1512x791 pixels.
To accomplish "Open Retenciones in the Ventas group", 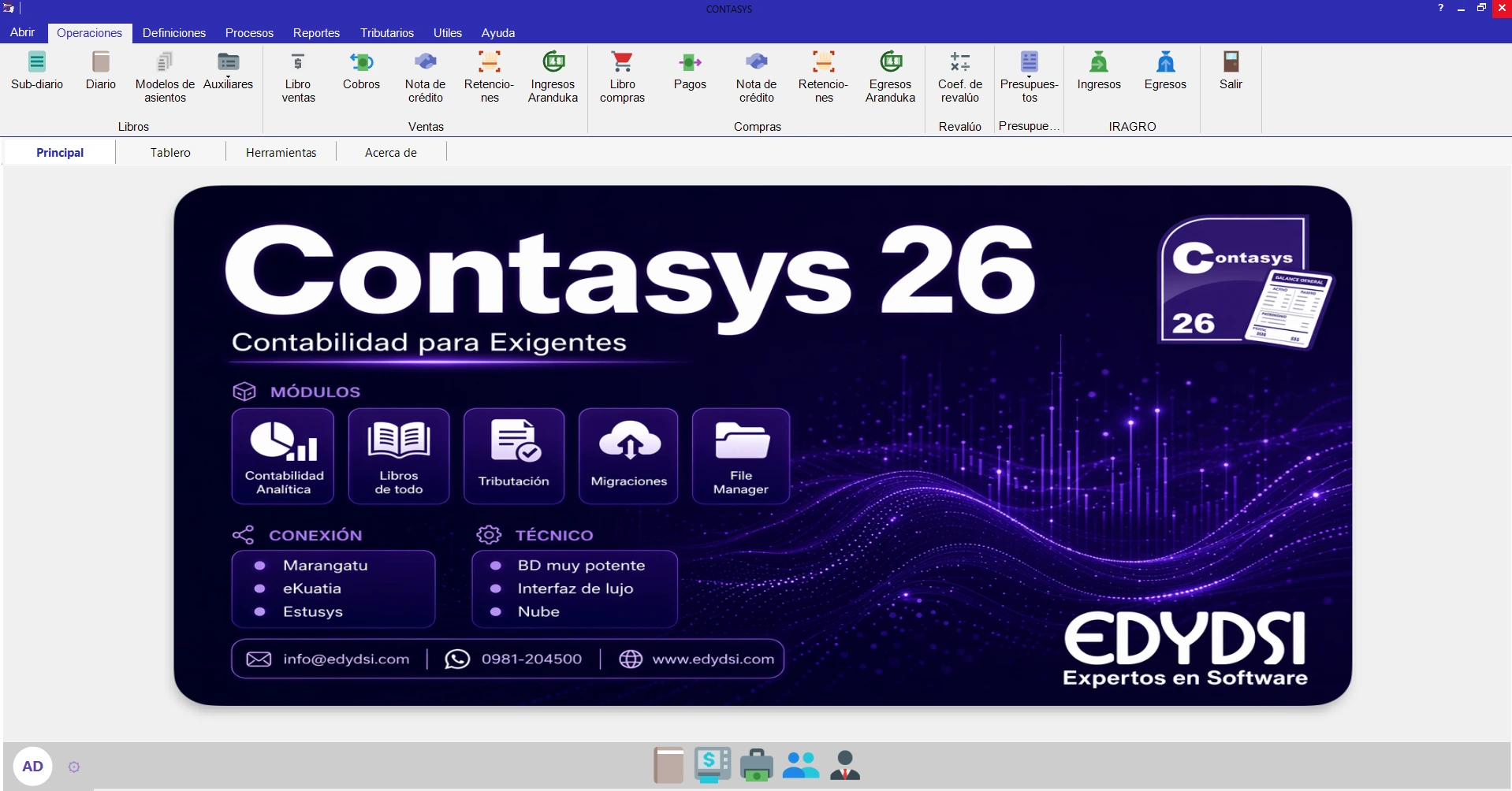I will click(x=490, y=77).
